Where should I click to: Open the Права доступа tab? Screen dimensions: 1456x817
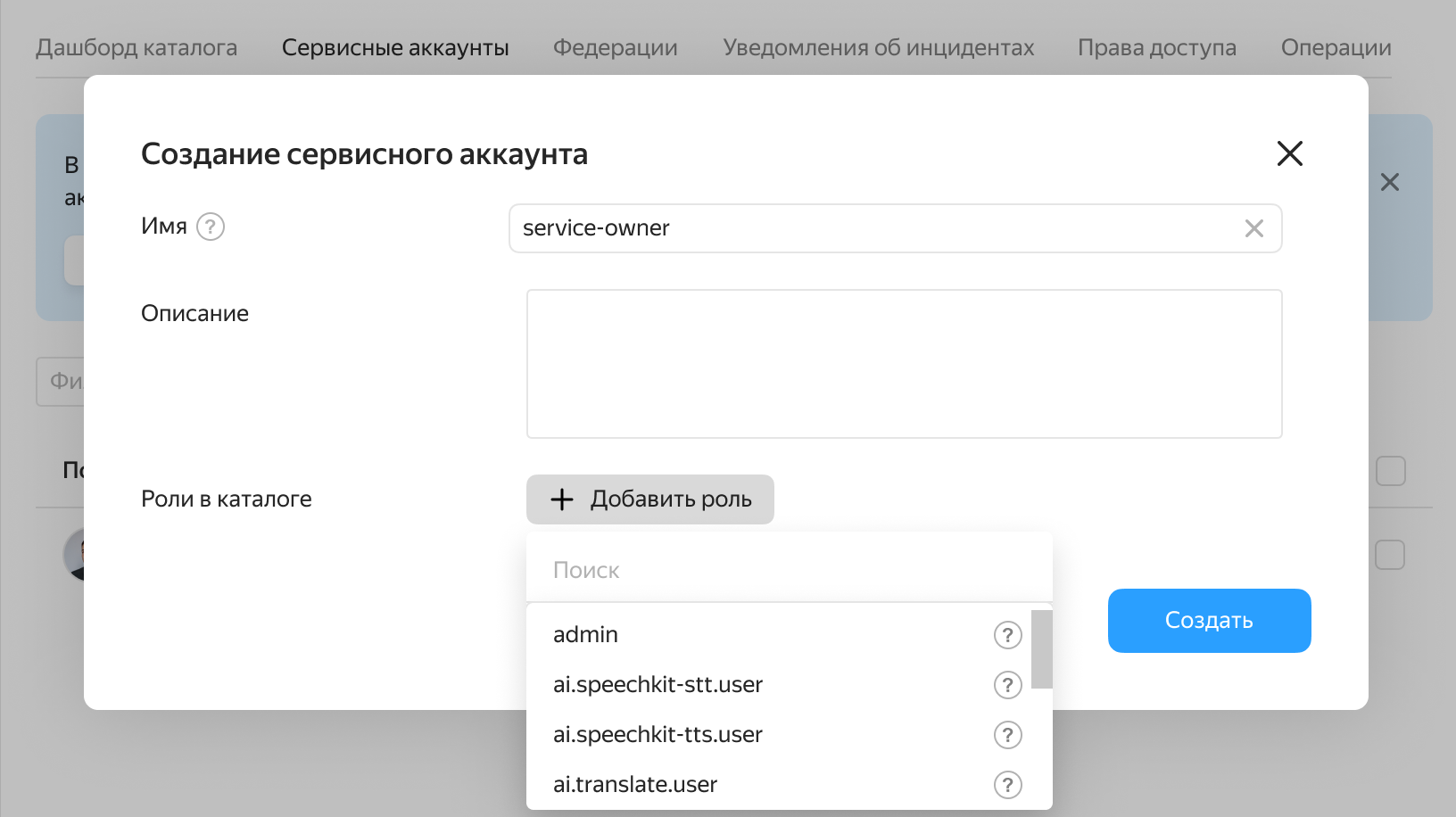point(1157,47)
